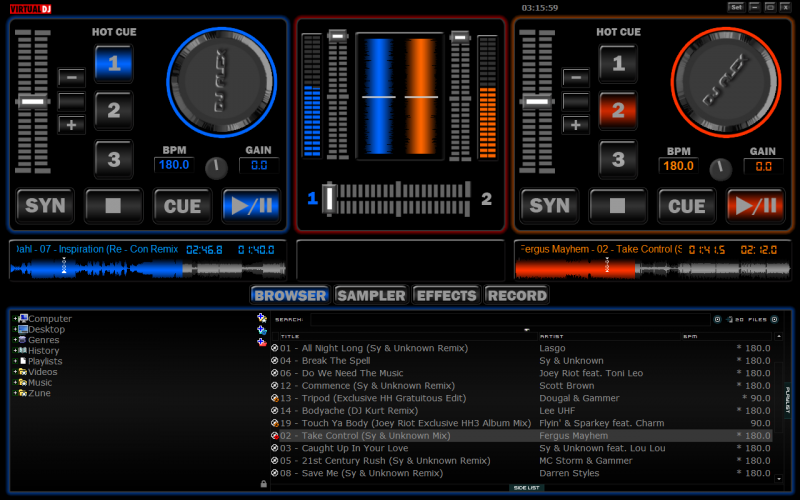
Task: Click the right deck pitch reset button
Action: pos(576,101)
